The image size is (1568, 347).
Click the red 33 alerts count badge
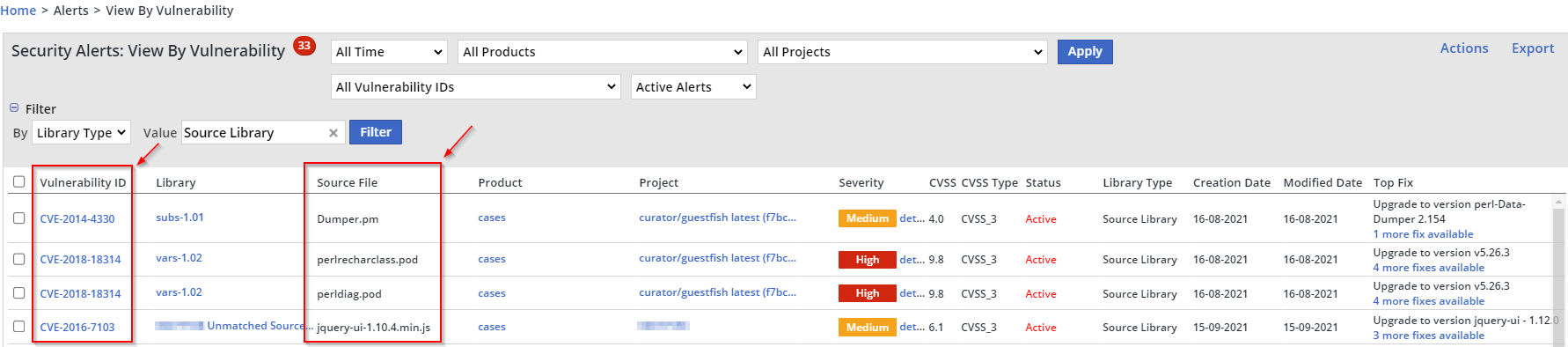point(304,46)
